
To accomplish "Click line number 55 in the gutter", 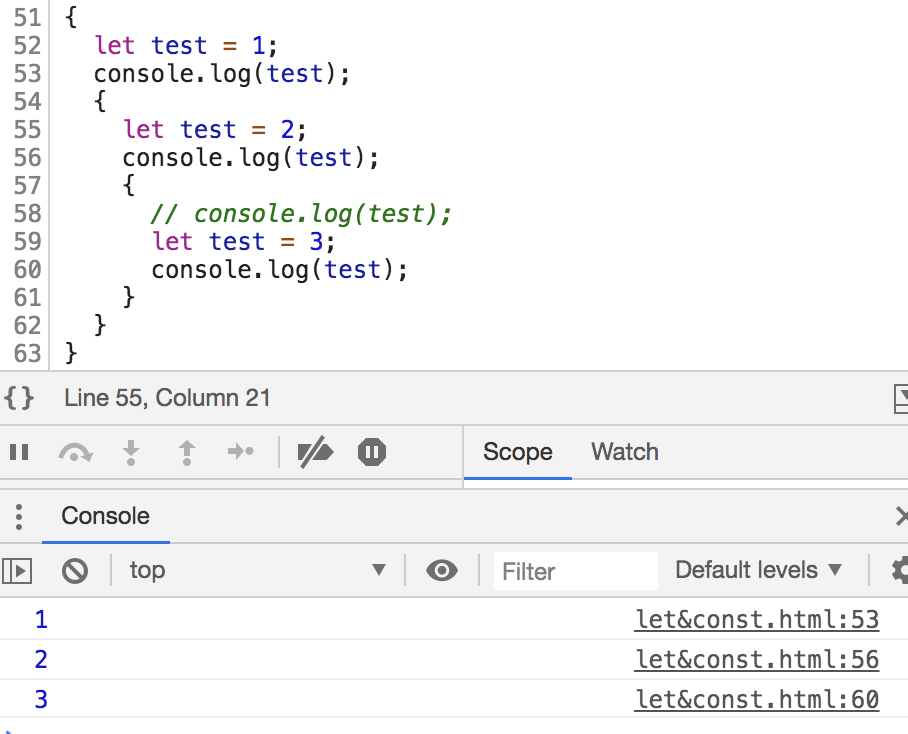I will [28, 130].
